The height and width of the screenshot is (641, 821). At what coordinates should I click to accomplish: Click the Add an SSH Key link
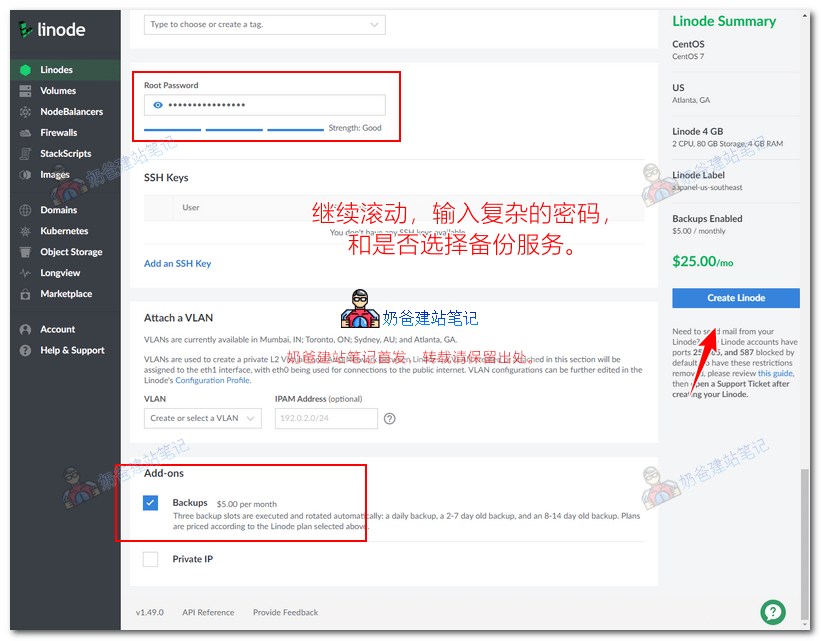[177, 264]
